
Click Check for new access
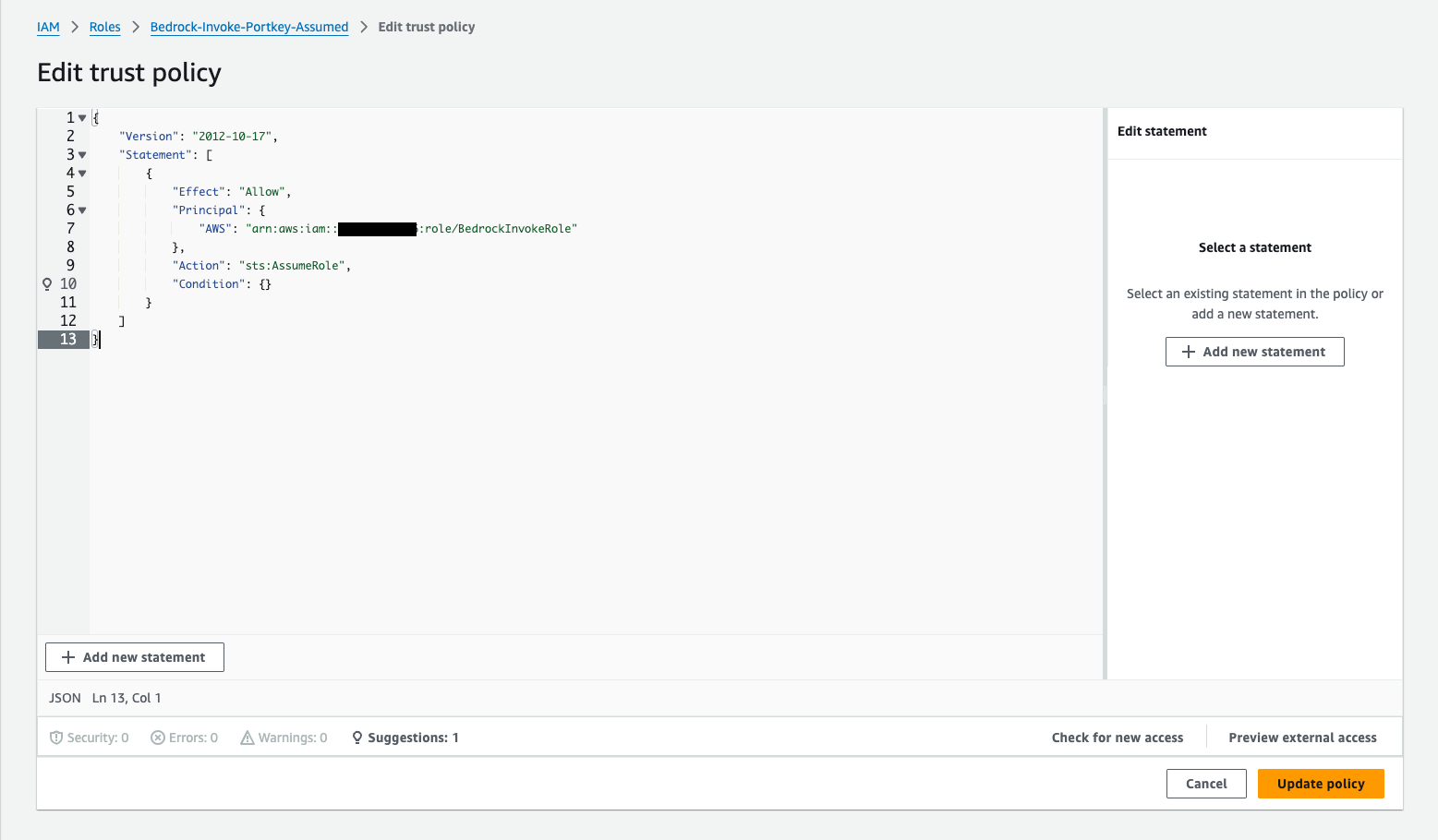tap(1118, 738)
